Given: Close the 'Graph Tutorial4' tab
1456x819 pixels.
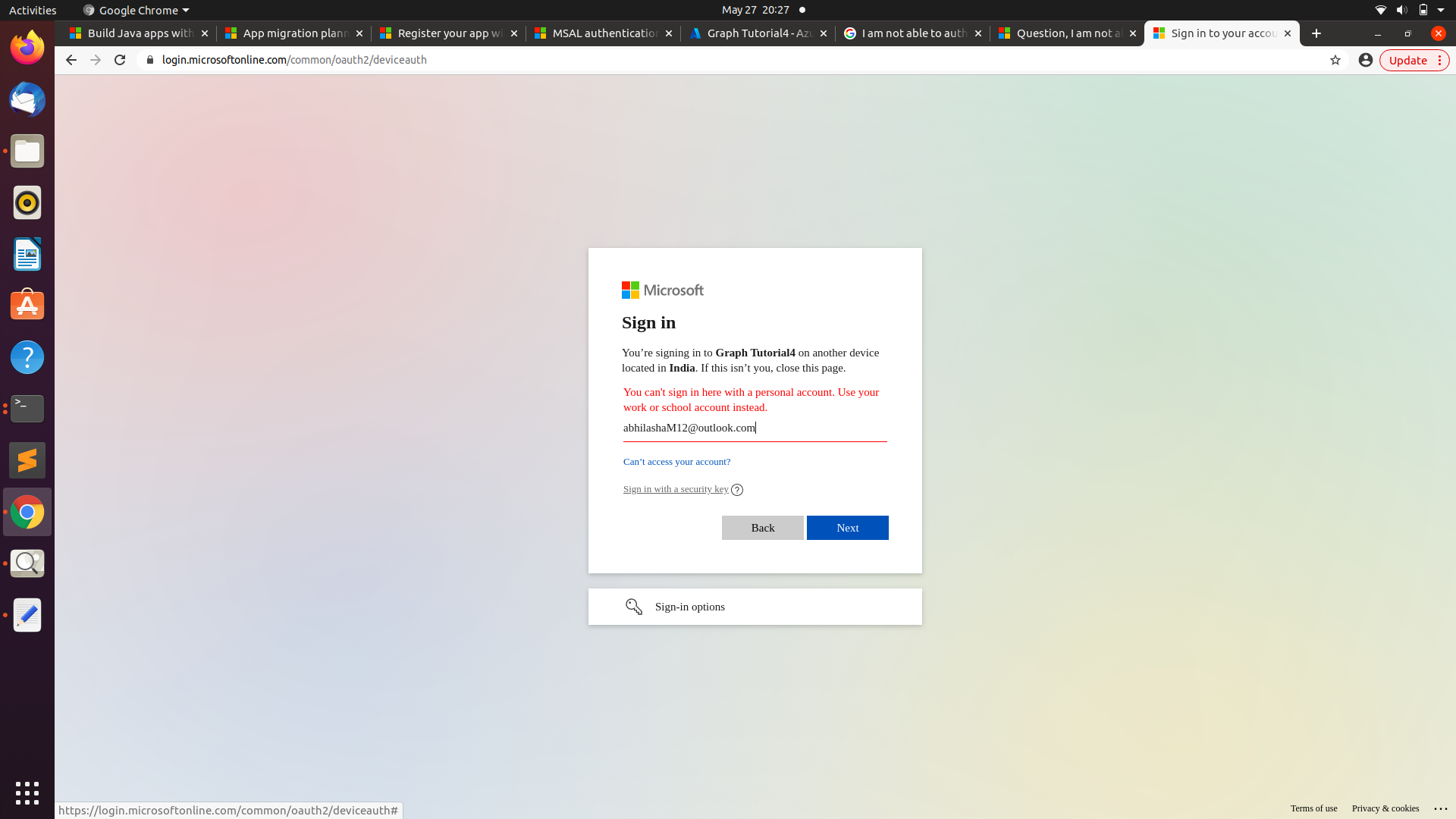Looking at the screenshot, I should [824, 33].
